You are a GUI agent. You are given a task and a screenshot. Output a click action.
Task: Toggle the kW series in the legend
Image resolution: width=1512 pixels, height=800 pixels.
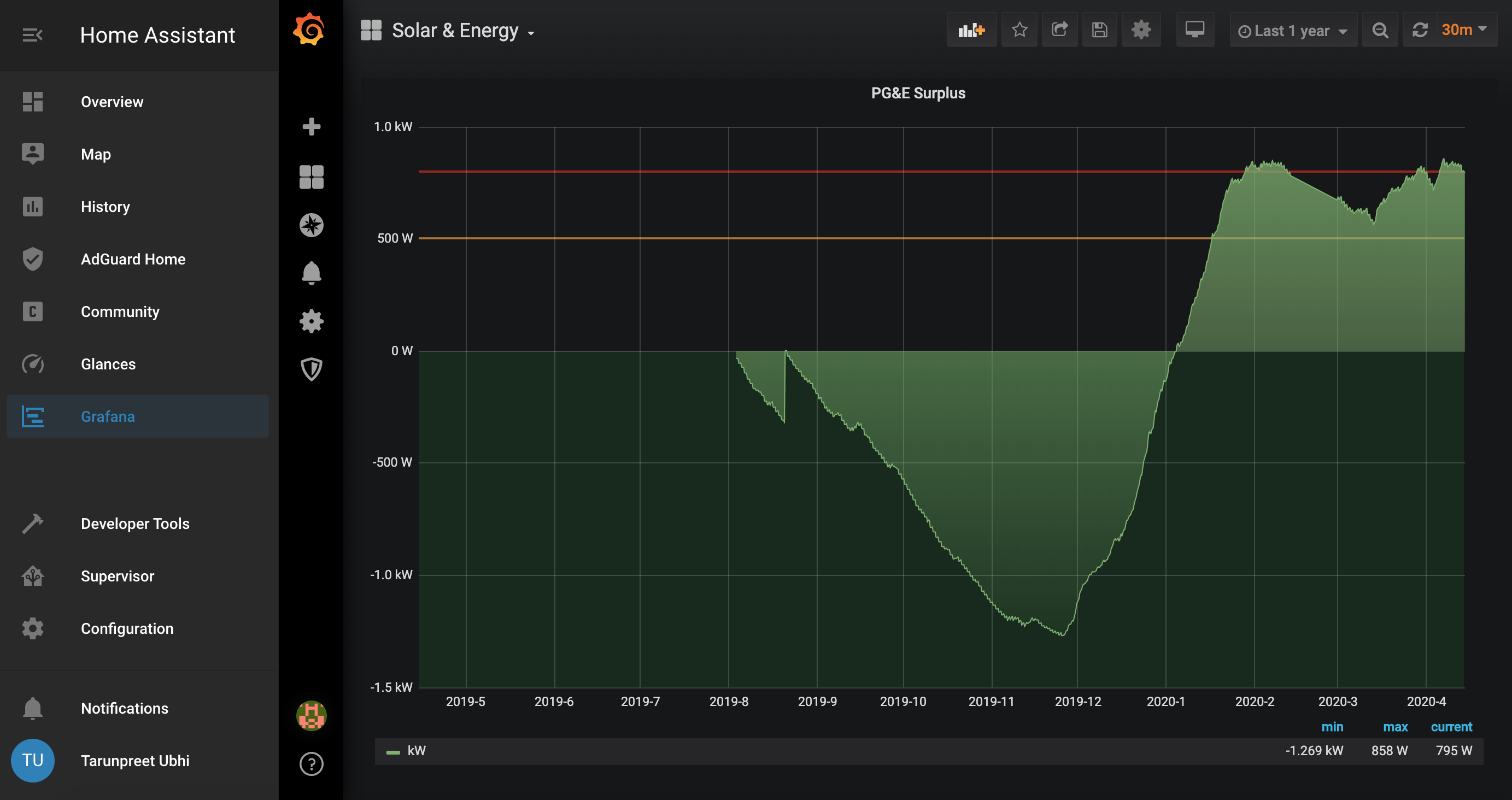[416, 751]
